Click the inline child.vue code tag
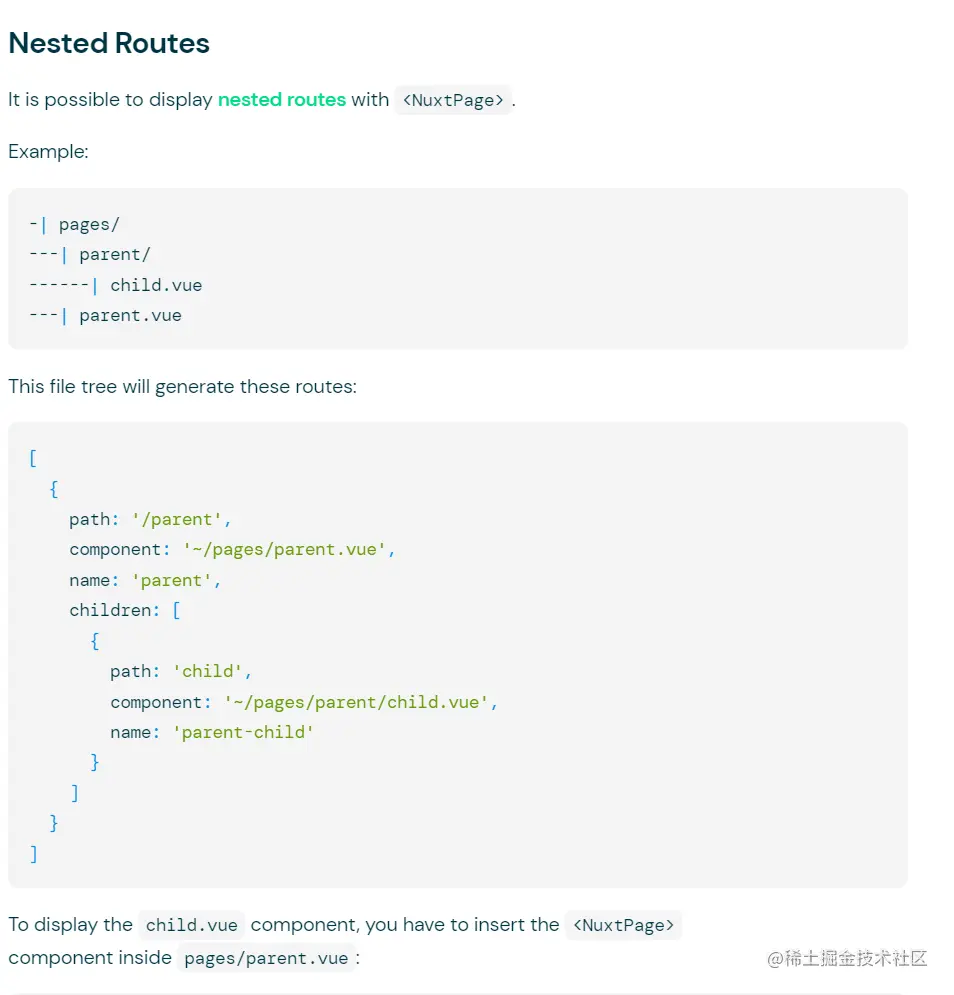This screenshot has width=954, height=995. pyautogui.click(x=192, y=925)
